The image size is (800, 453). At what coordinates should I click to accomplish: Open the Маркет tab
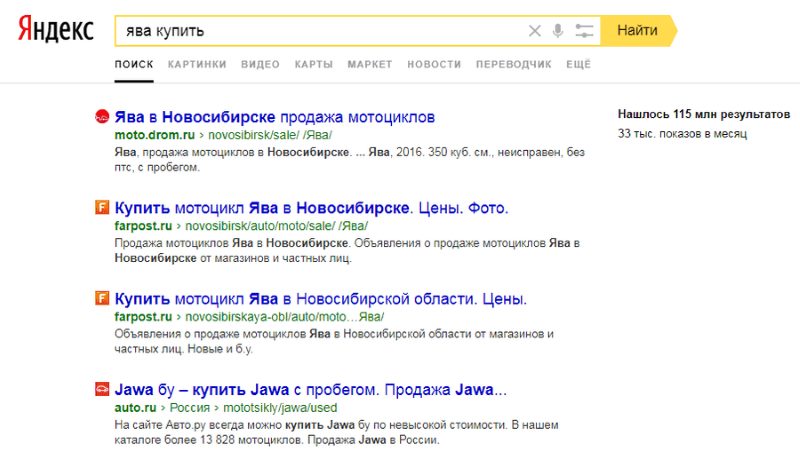click(370, 64)
